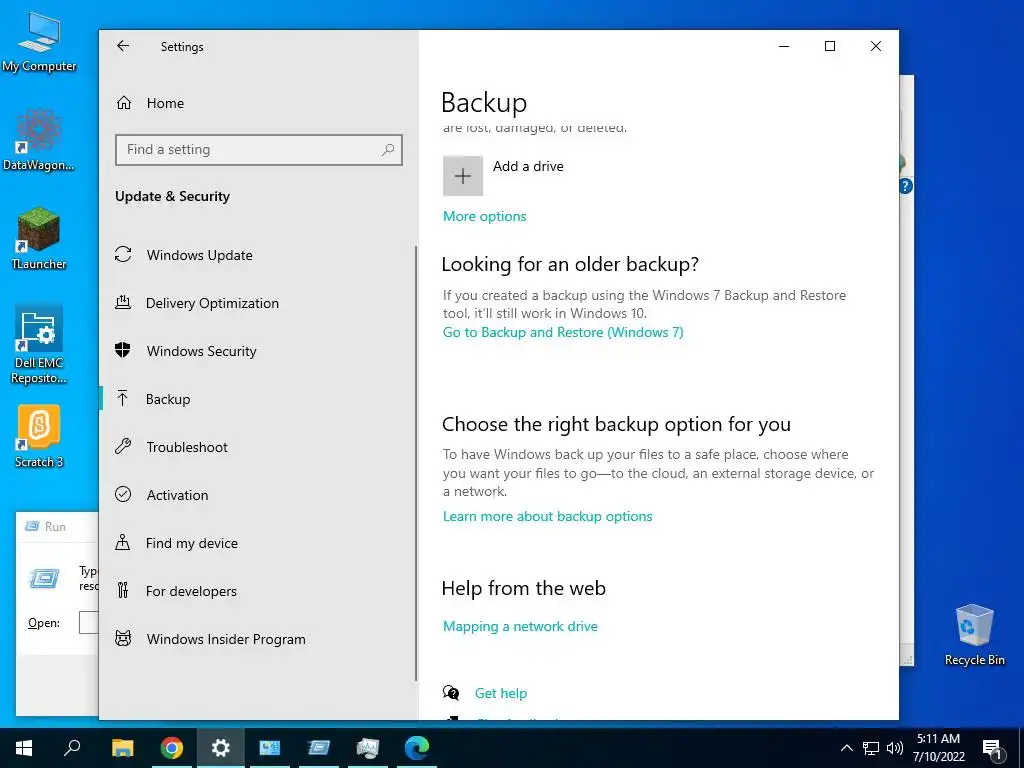This screenshot has width=1024, height=768.
Task: Open the Action Center notifications icon
Action: 992,749
